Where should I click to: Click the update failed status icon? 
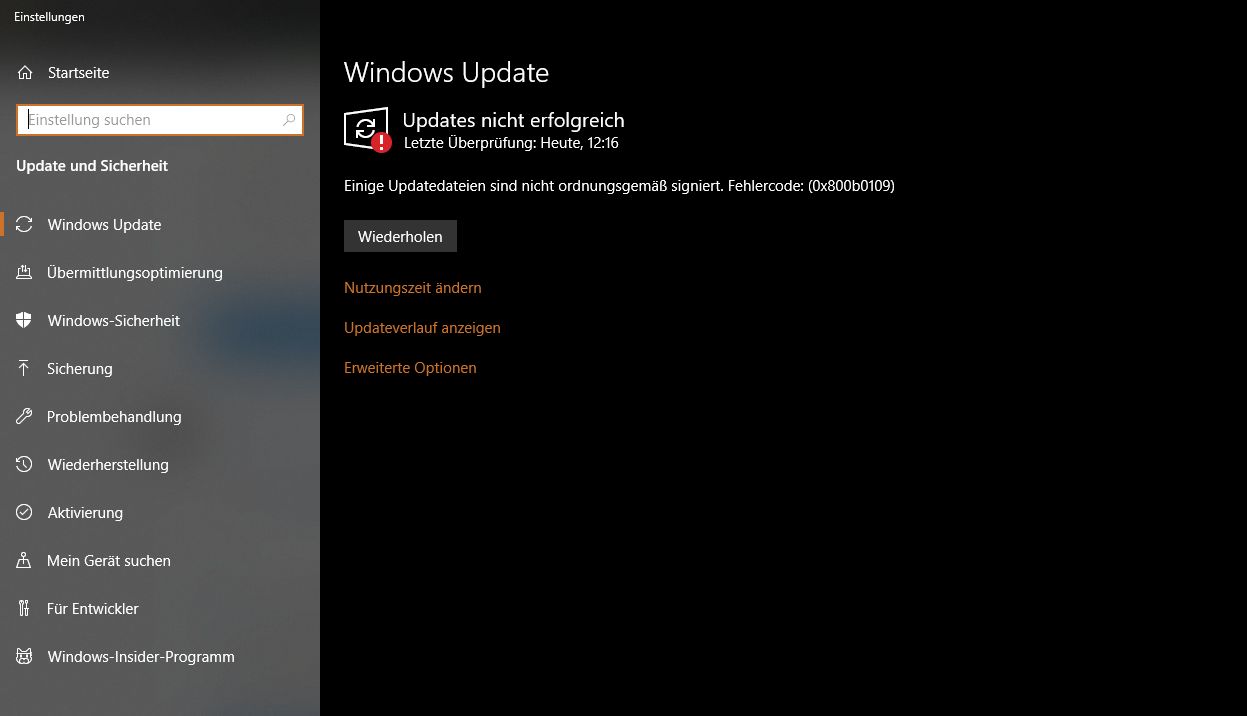pos(367,129)
